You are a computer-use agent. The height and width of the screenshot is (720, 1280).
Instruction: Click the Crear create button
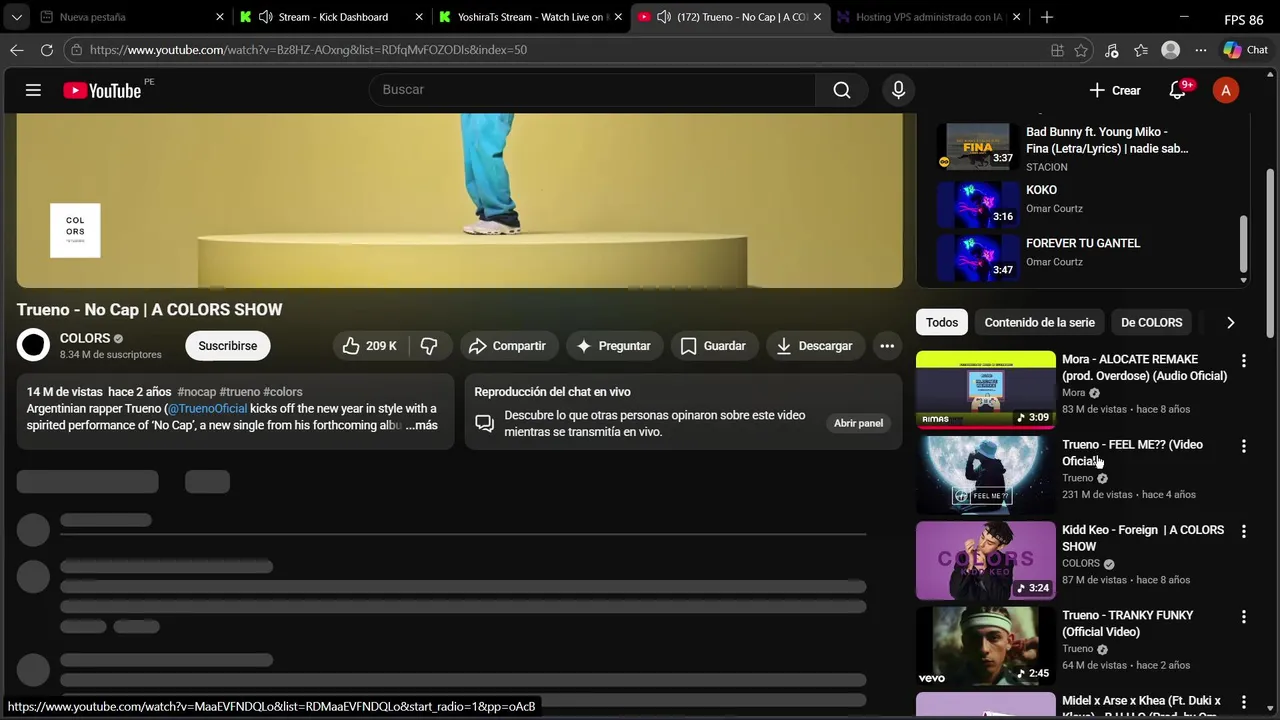tap(1115, 90)
